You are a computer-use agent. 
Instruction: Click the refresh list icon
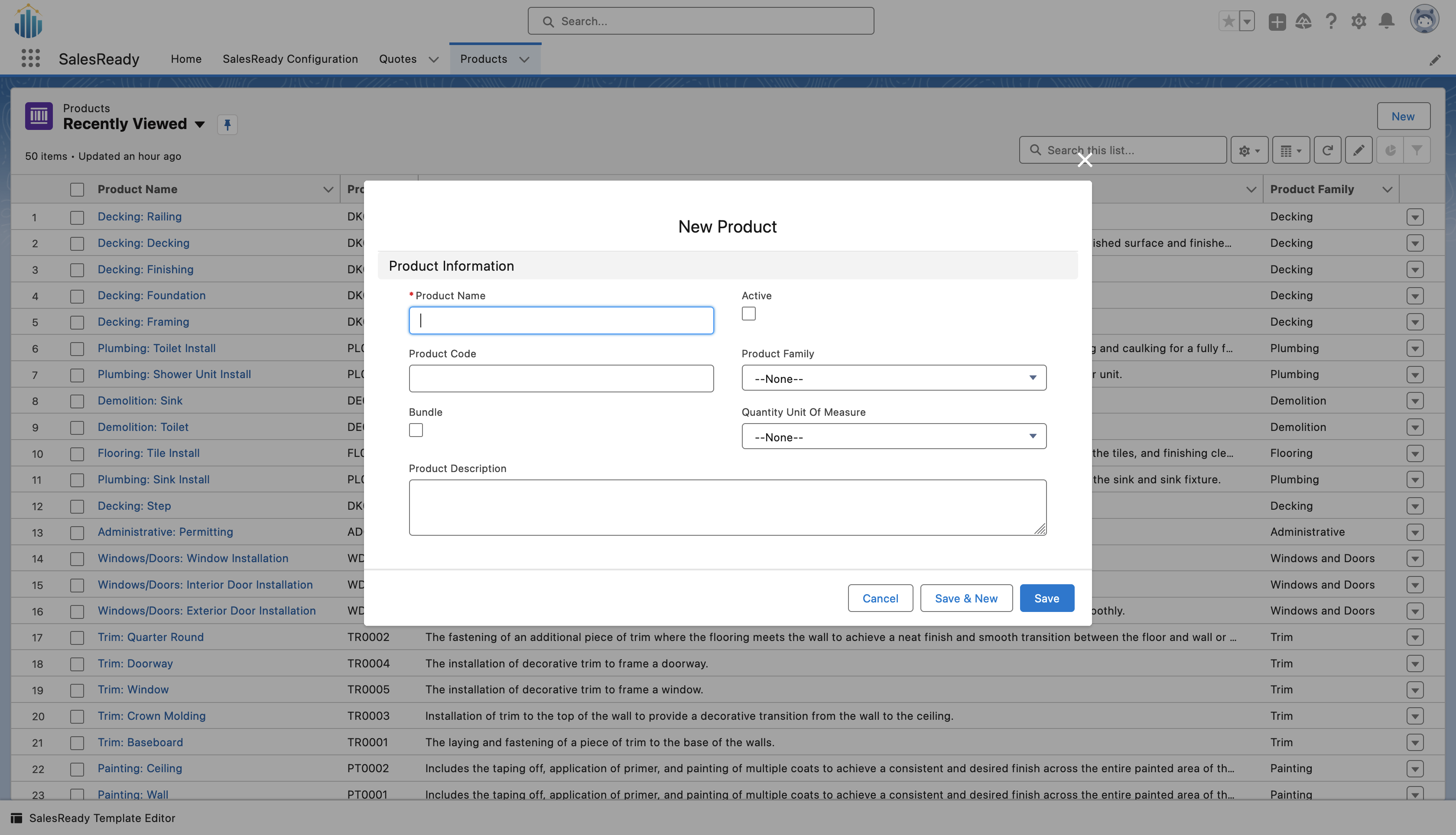1327,150
